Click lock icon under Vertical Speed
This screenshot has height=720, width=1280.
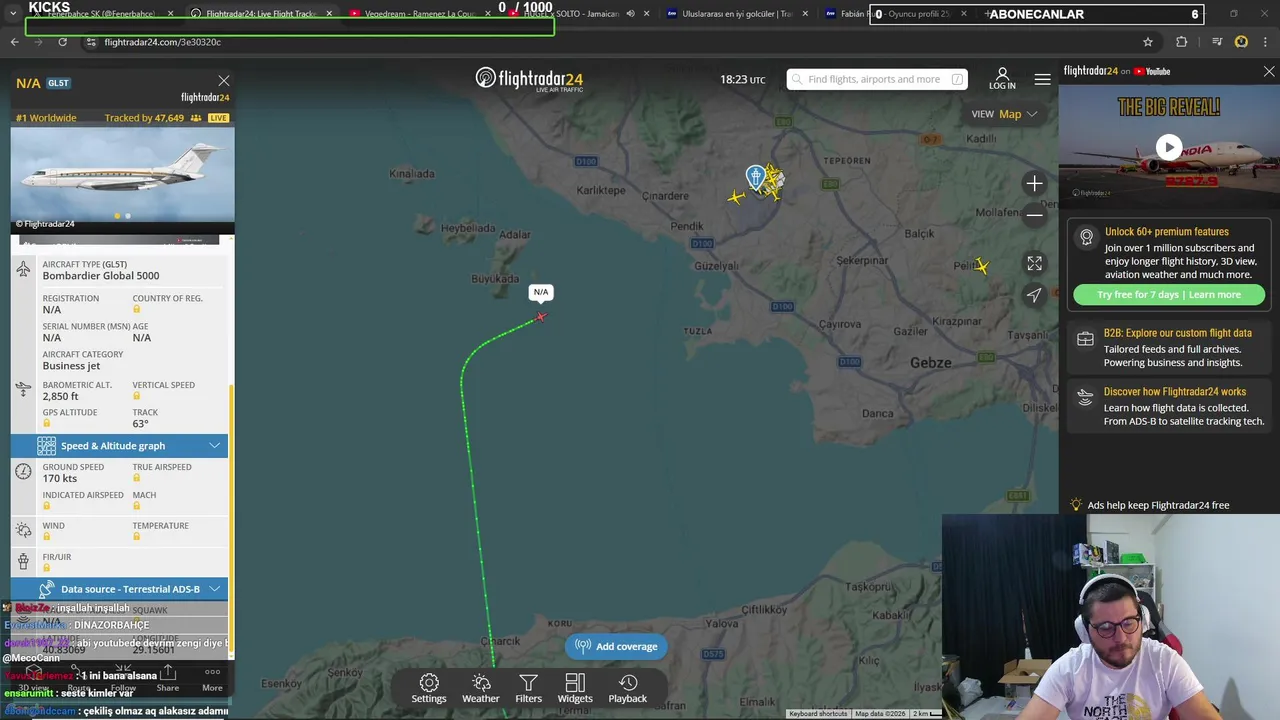click(x=137, y=397)
